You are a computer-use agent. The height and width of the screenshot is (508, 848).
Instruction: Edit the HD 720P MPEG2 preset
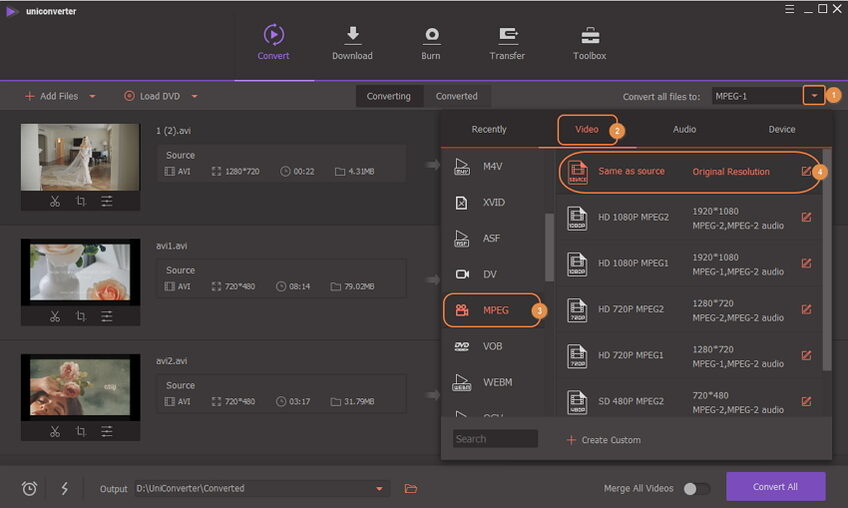[806, 309]
